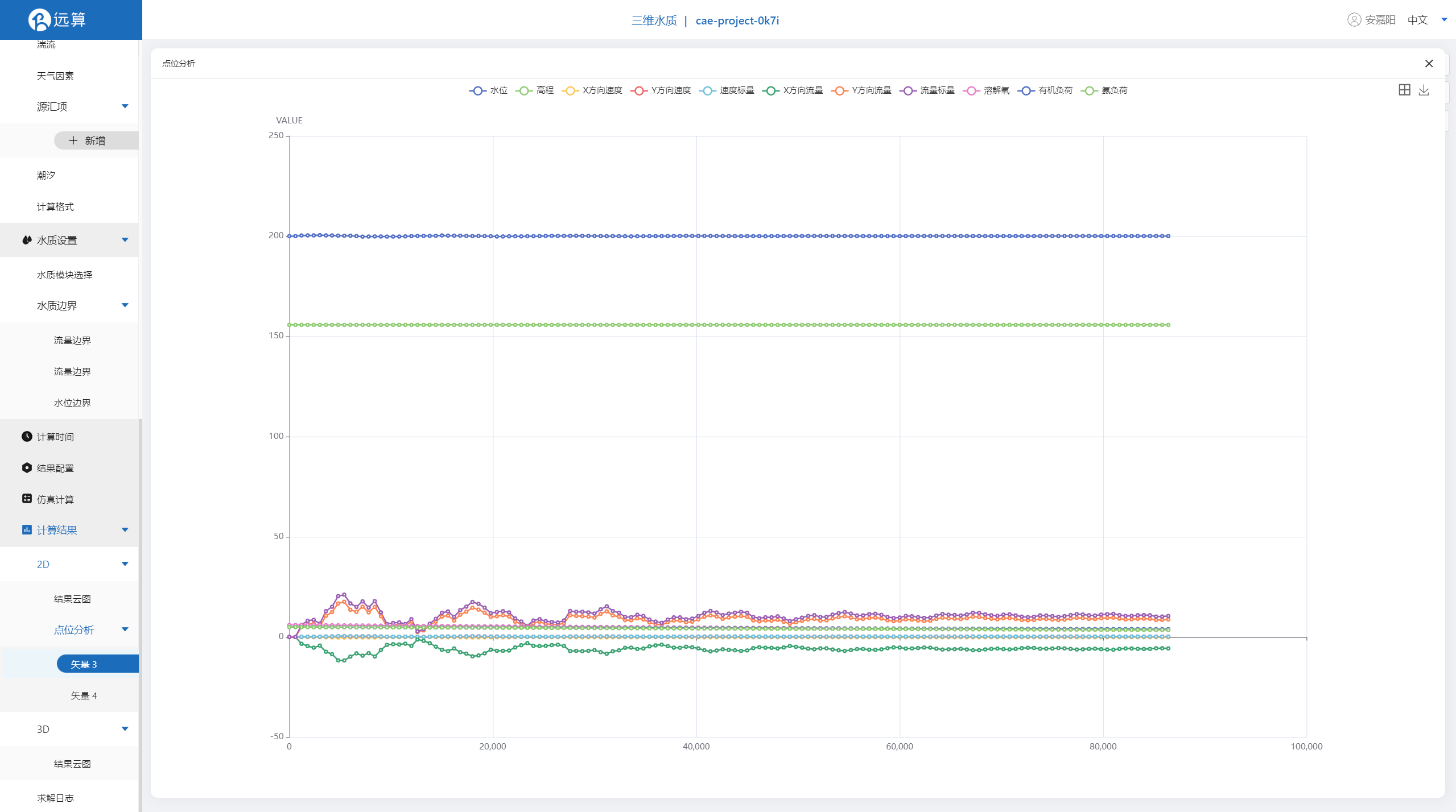Collapse the 水质边界 section arrow
Image resolution: width=1456 pixels, height=812 pixels.
[125, 305]
